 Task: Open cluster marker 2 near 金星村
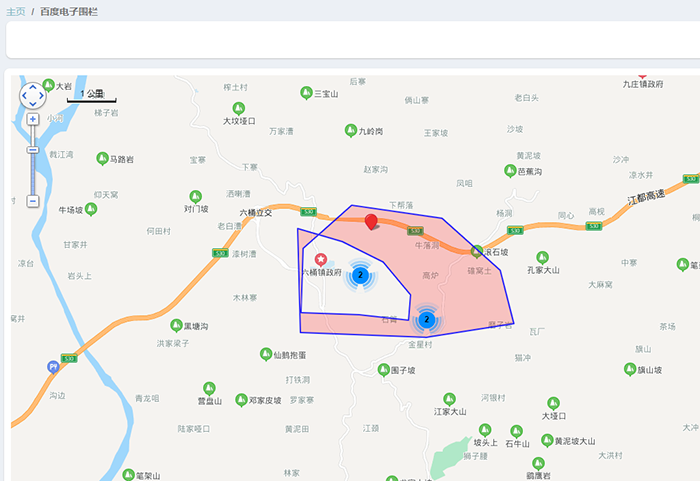(427, 319)
